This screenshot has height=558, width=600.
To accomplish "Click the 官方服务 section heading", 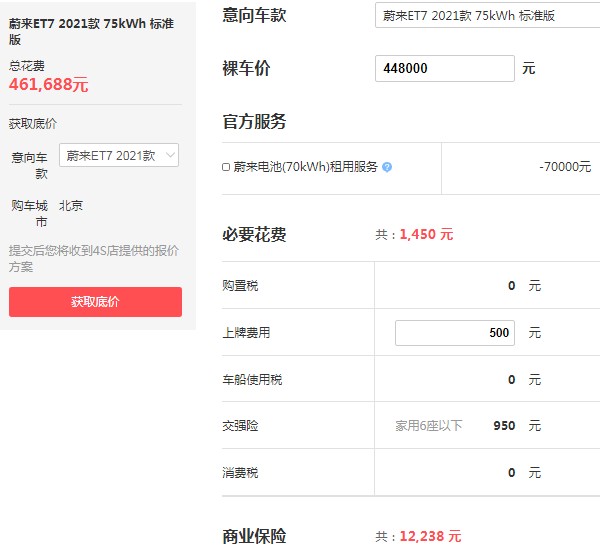I will click(x=254, y=121).
